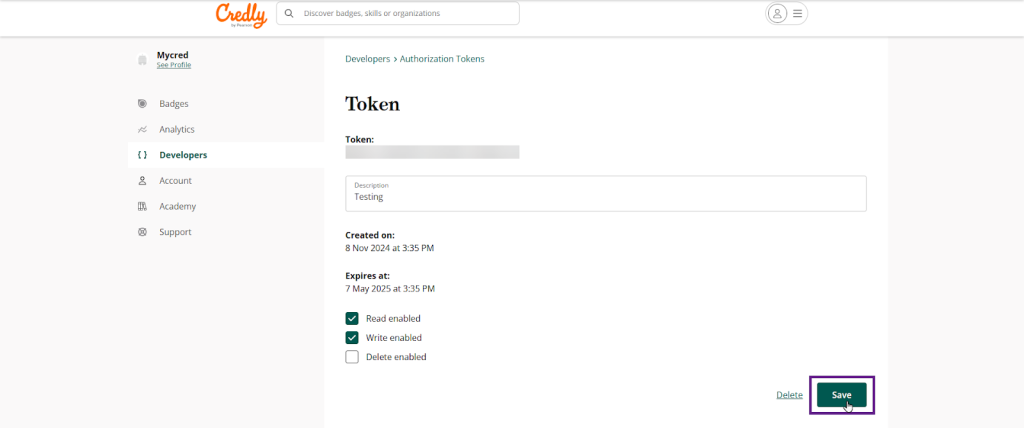Screen dimensions: 1024x428
Task: Click the Delete token link
Action: click(789, 395)
